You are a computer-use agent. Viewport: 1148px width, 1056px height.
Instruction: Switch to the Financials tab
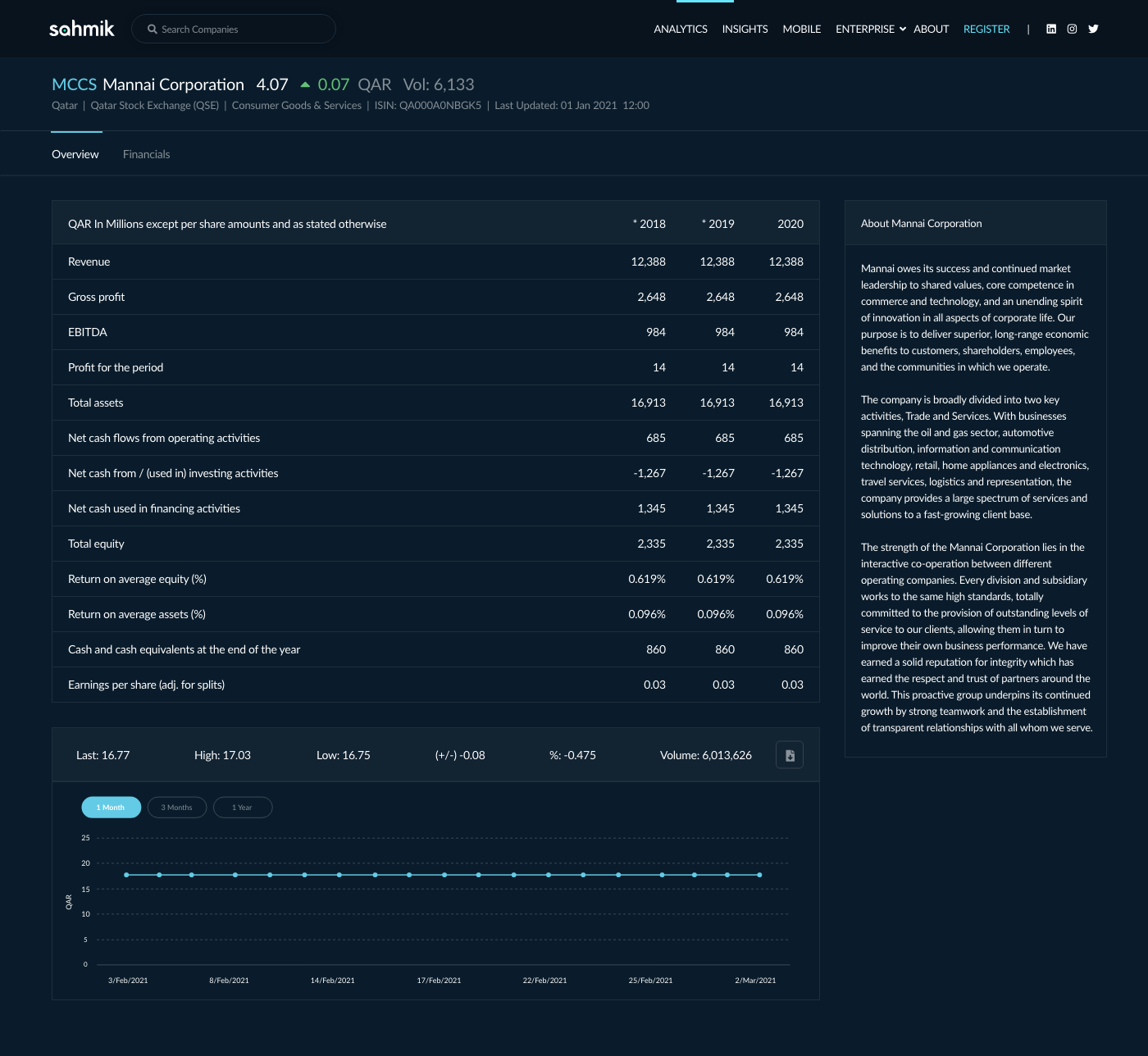pyautogui.click(x=147, y=154)
